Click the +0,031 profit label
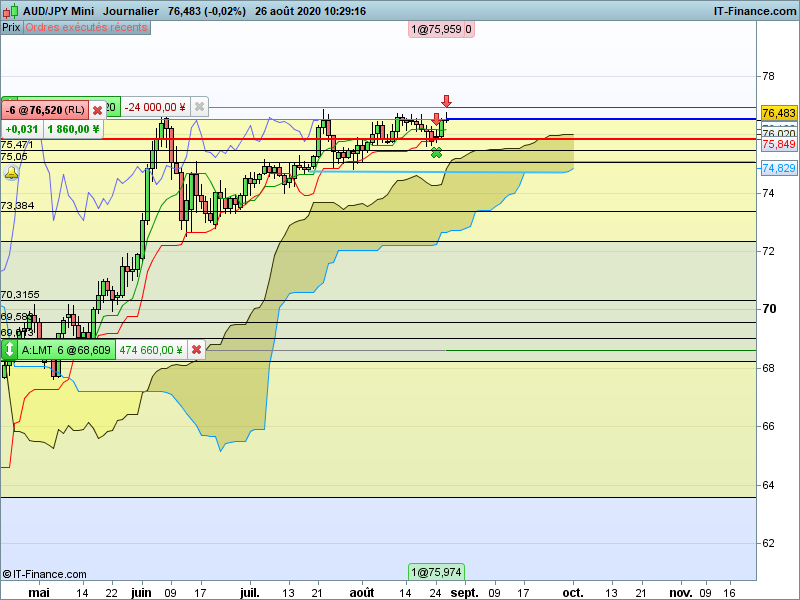800x600 pixels. coord(21,129)
